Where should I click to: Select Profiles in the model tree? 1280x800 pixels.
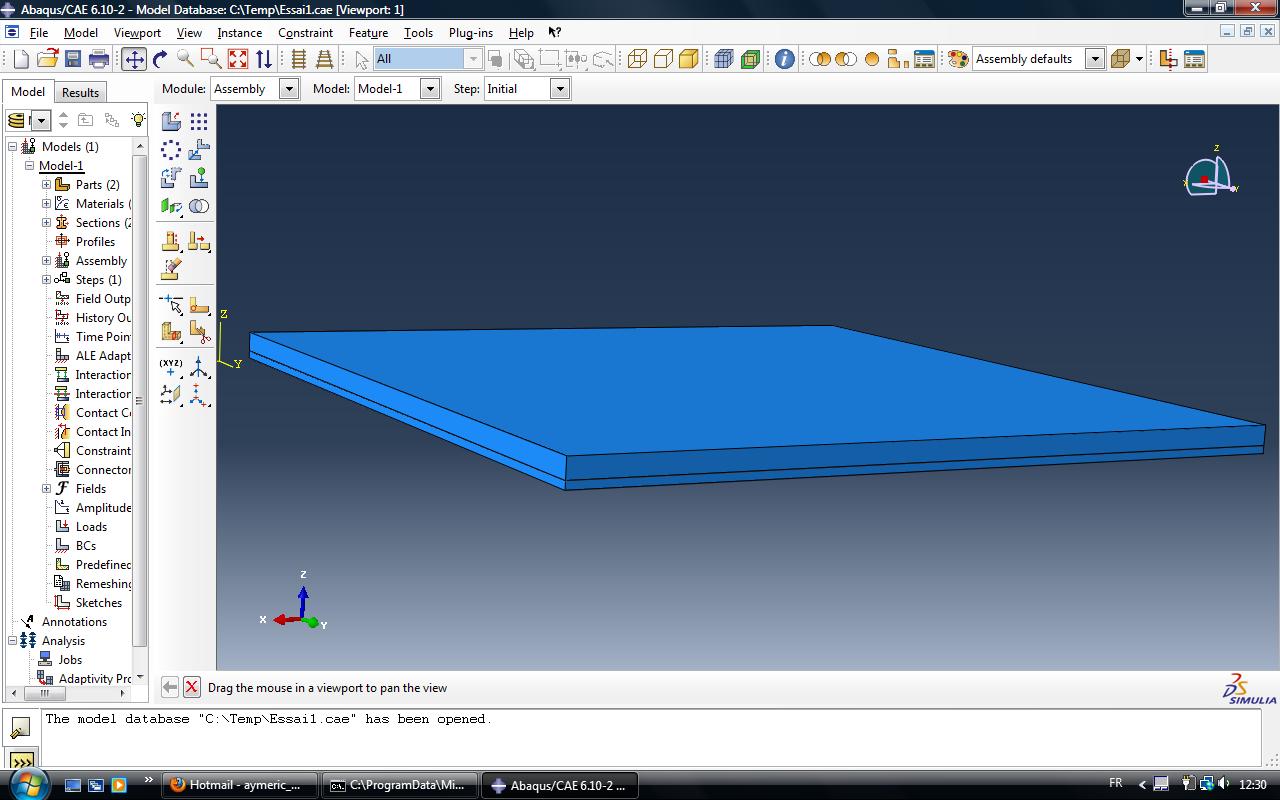(x=95, y=242)
